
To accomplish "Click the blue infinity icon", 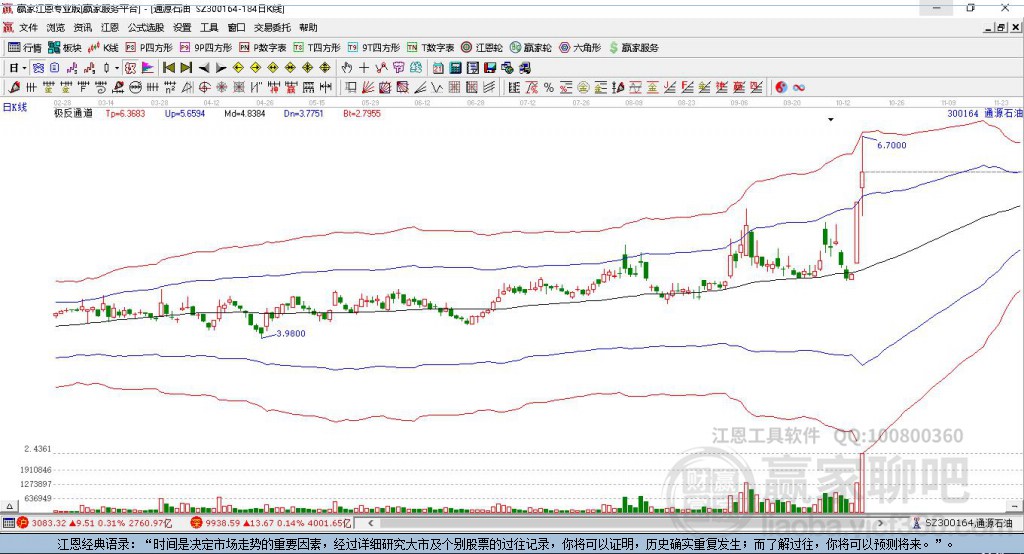I will 799,88.
